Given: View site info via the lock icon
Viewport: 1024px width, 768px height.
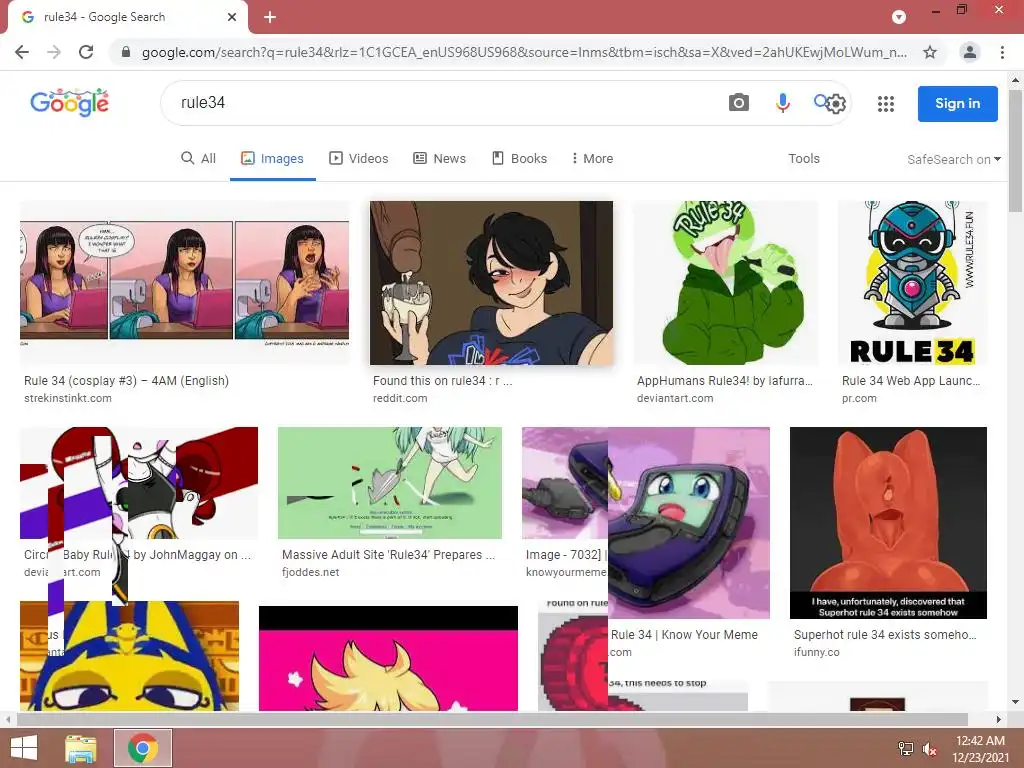Looking at the screenshot, I should point(126,52).
